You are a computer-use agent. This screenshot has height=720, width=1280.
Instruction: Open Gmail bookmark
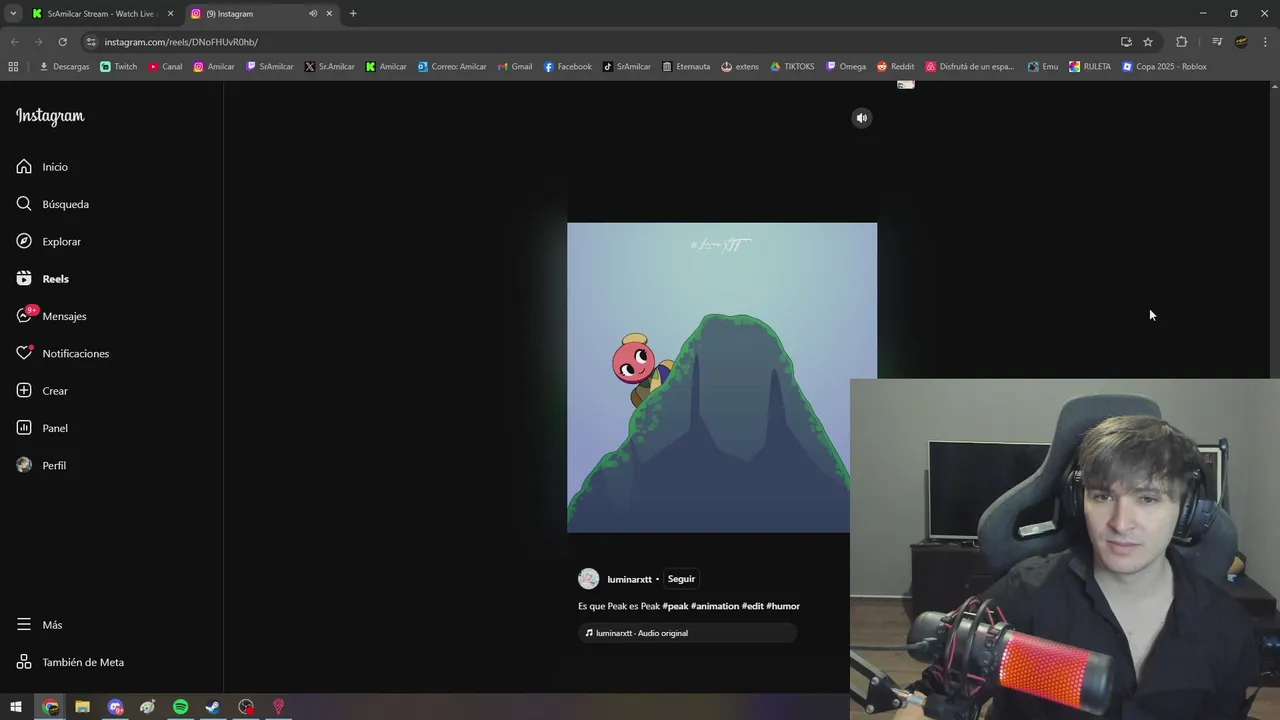[515, 67]
